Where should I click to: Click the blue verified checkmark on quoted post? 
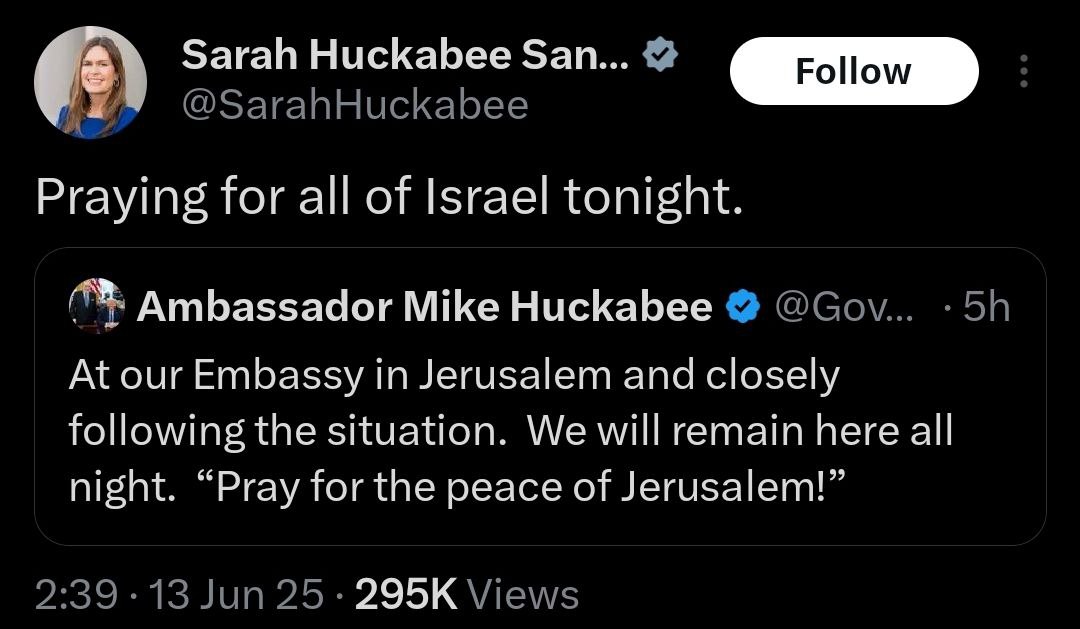tap(738, 307)
